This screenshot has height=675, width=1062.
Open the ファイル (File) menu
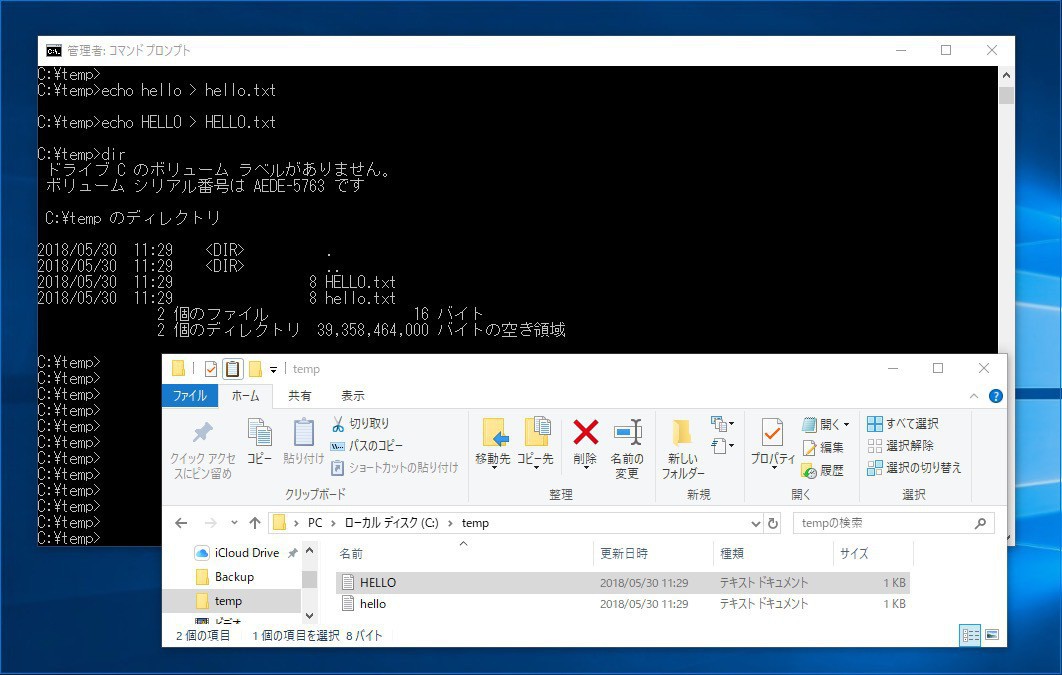(189, 396)
